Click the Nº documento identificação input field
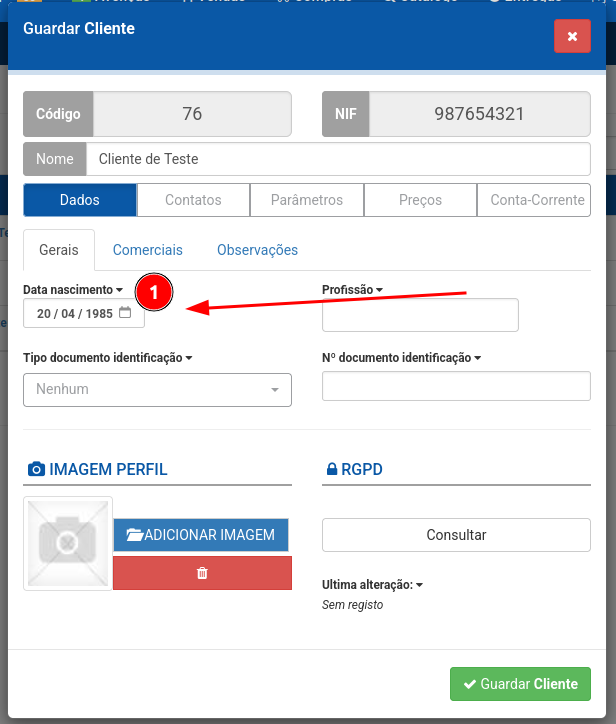This screenshot has width=616, height=724. [456, 386]
